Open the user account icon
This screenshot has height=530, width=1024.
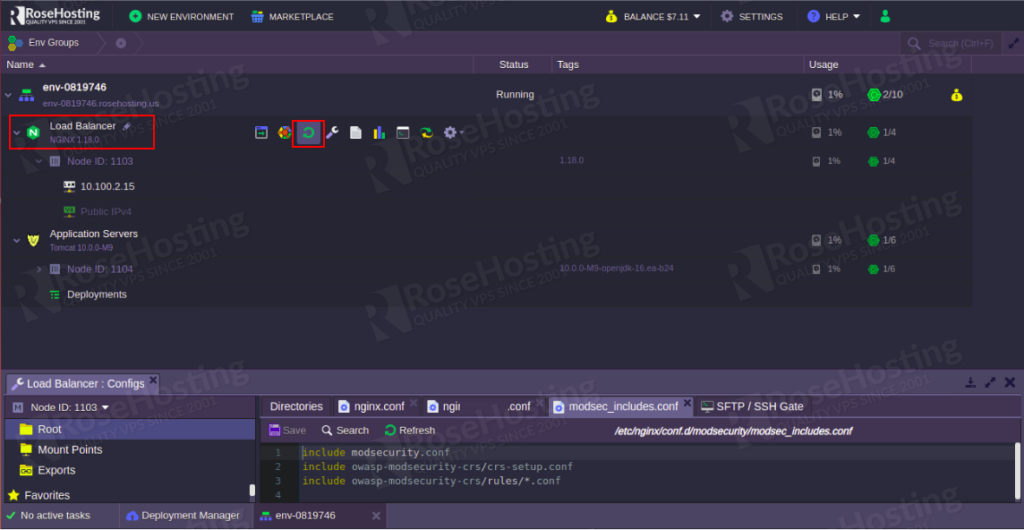pos(885,16)
